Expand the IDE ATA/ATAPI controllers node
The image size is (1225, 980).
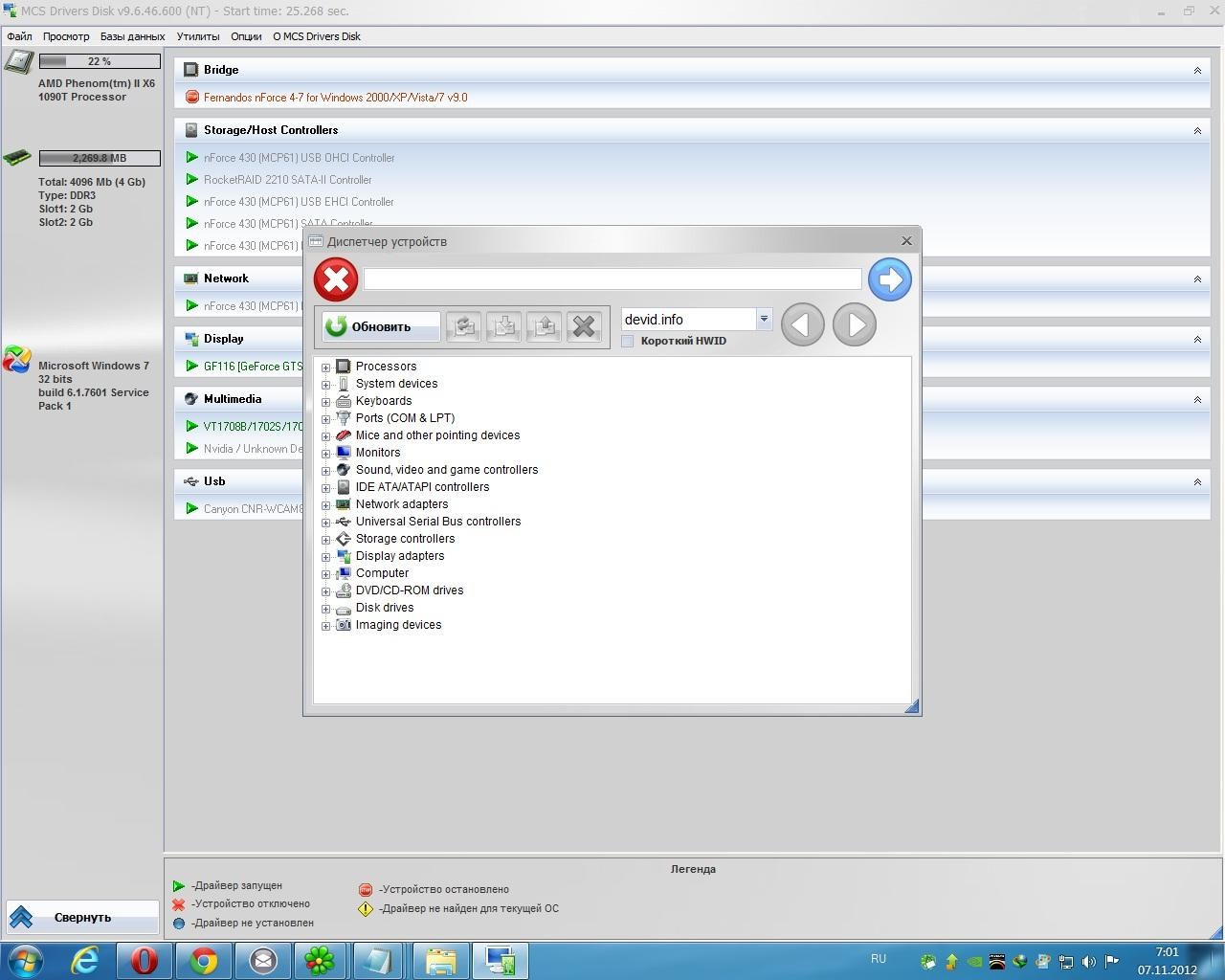click(x=326, y=488)
